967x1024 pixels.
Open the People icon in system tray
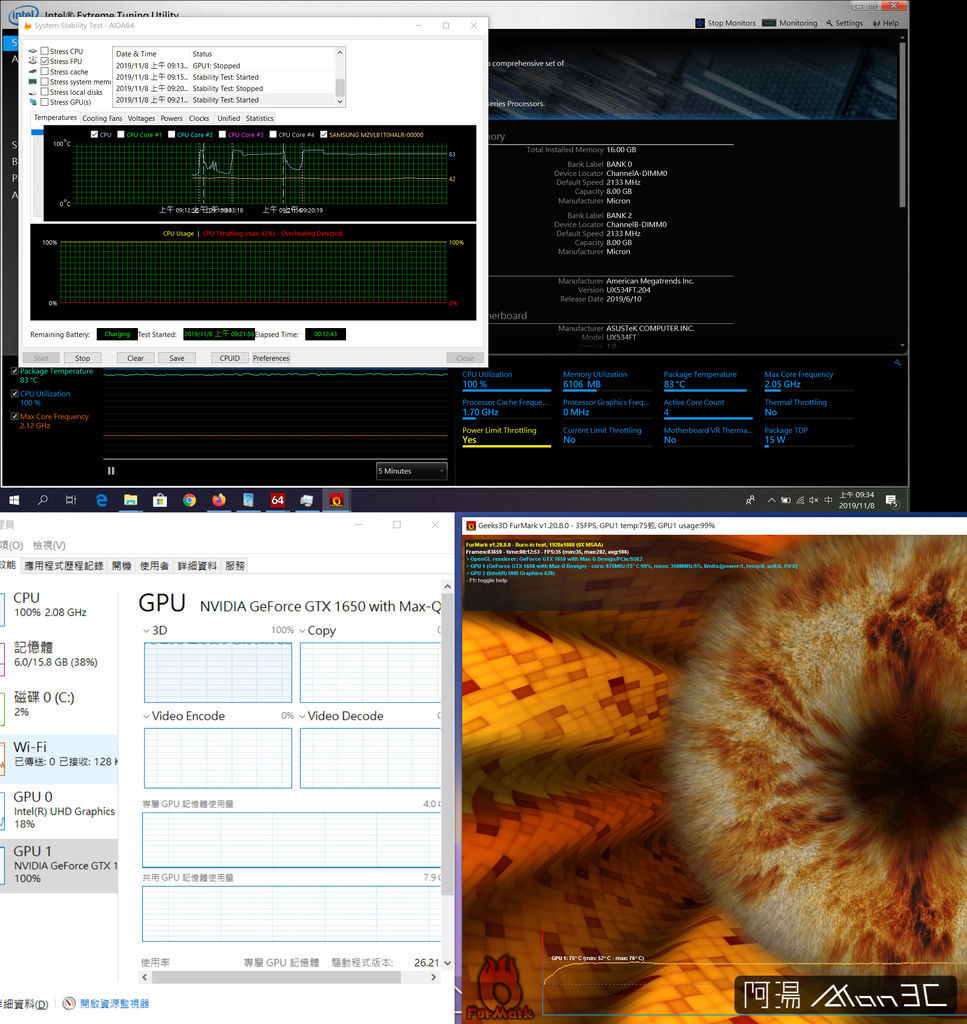click(x=750, y=500)
